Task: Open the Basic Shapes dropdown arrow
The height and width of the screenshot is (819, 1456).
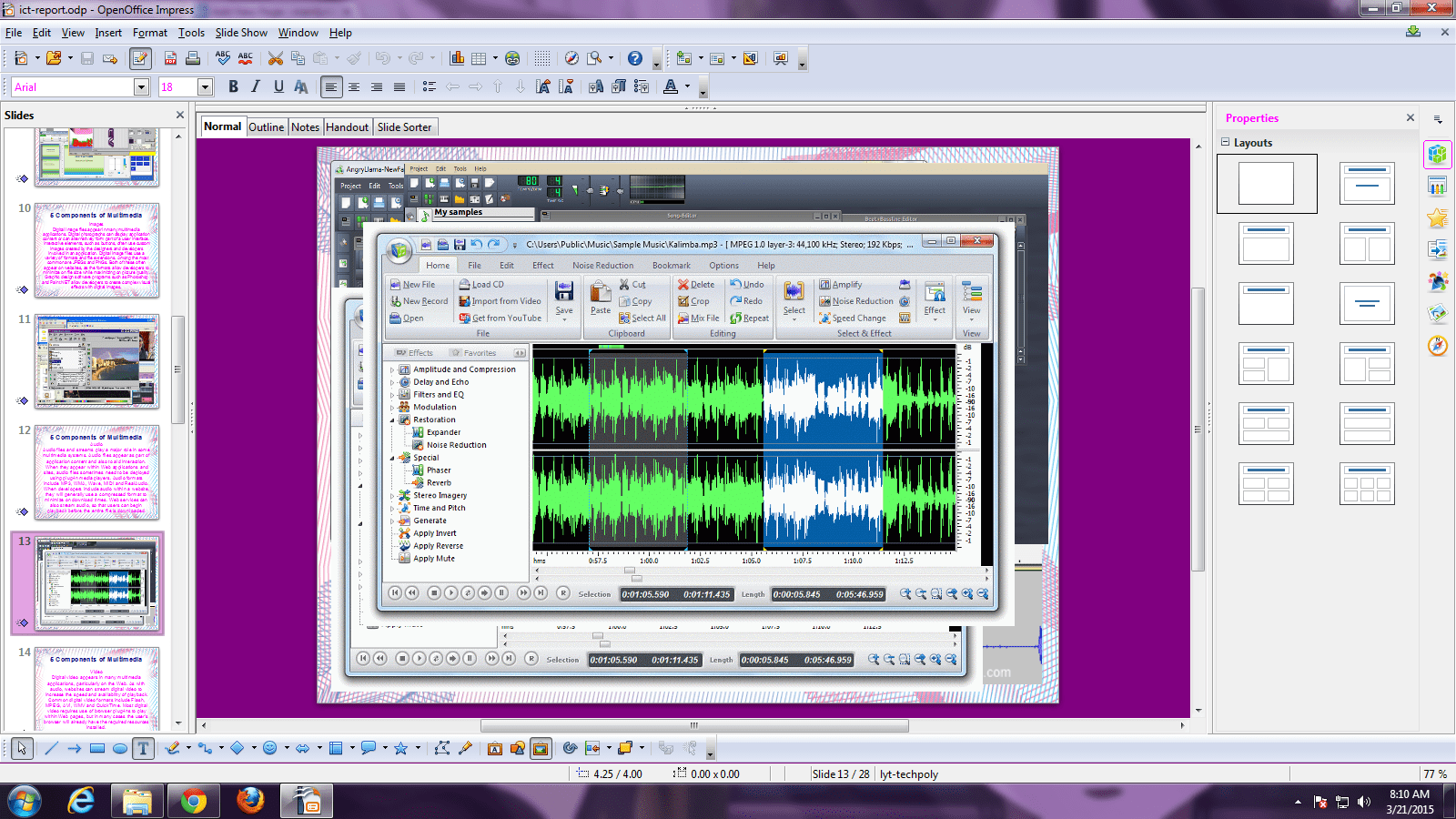Action: [254, 748]
